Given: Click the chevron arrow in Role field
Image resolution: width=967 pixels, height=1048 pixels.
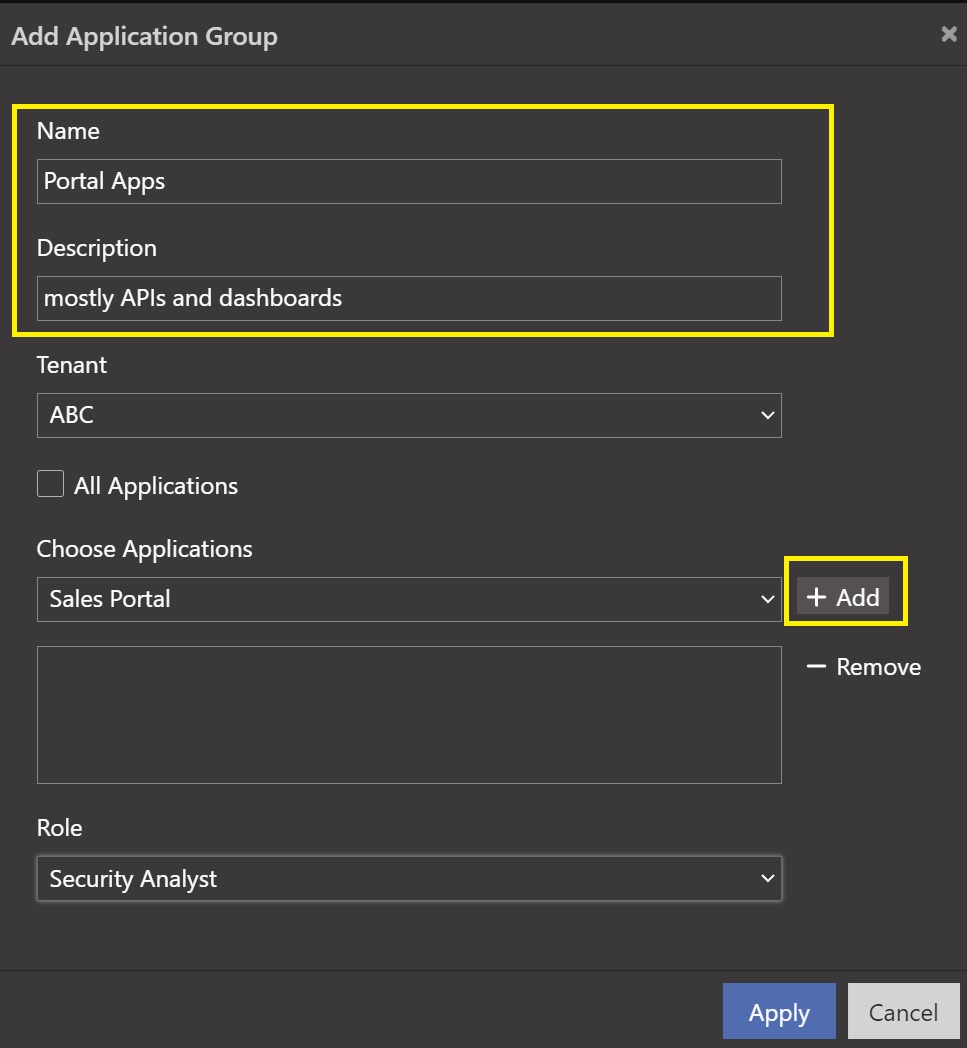Looking at the screenshot, I should [x=767, y=879].
